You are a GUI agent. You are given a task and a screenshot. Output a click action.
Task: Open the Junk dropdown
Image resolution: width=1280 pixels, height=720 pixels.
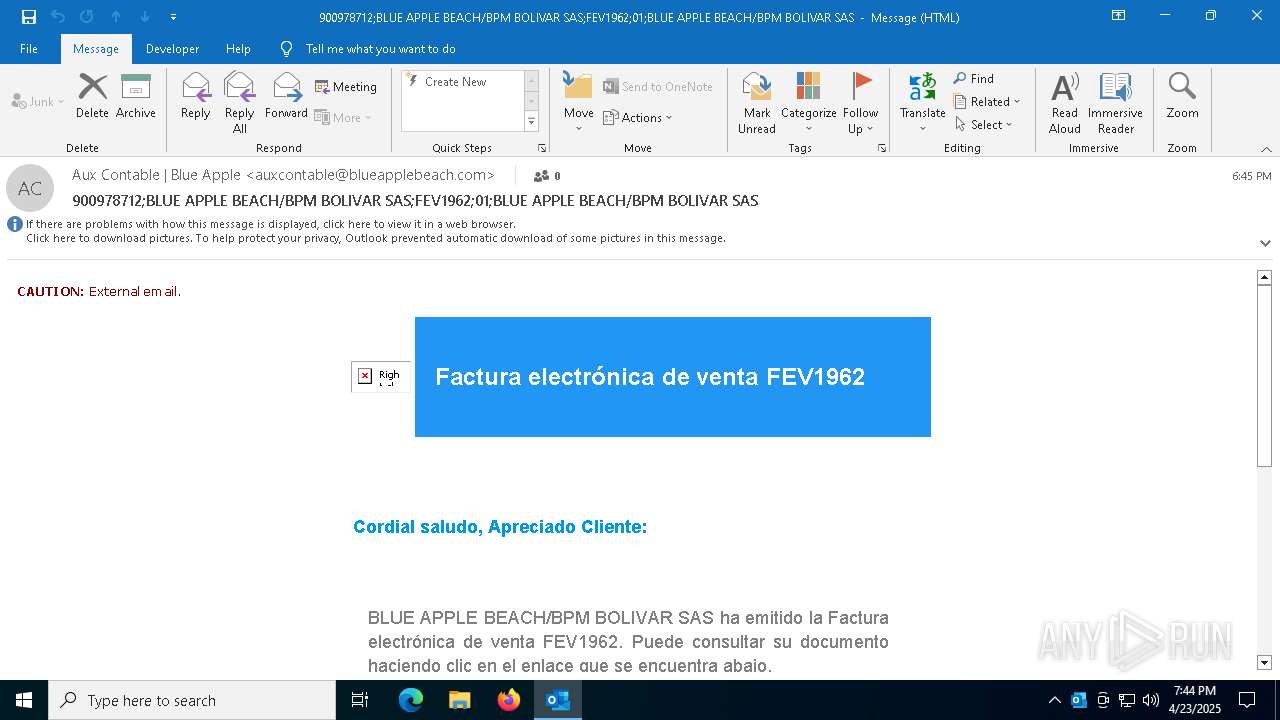tap(38, 101)
